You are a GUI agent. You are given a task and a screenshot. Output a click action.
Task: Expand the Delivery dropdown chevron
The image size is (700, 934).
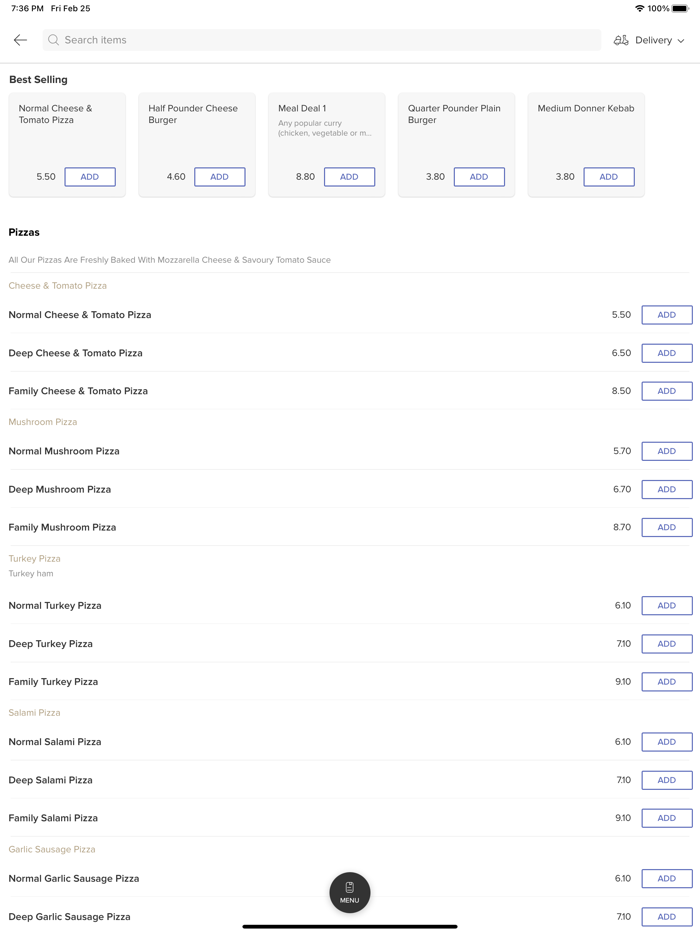(681, 41)
